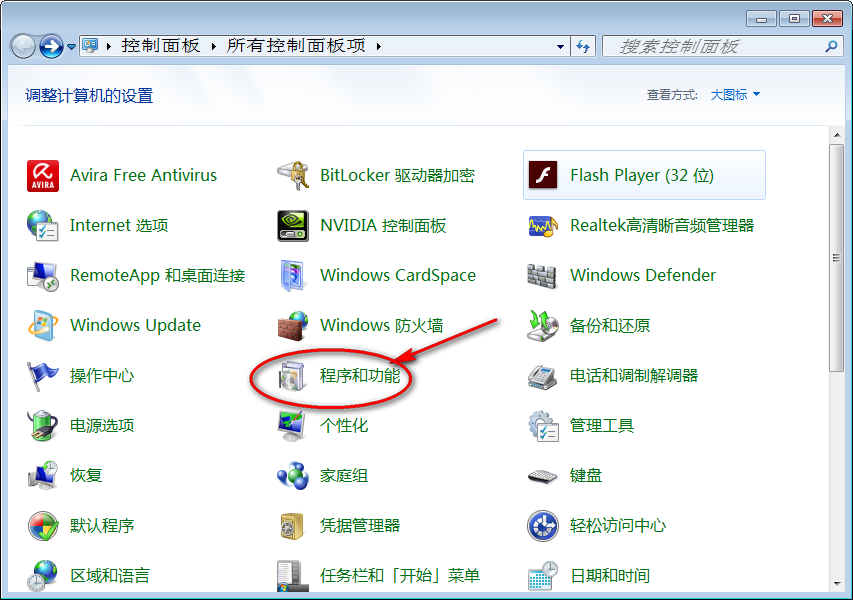Click the Windows Update text label

(x=135, y=325)
